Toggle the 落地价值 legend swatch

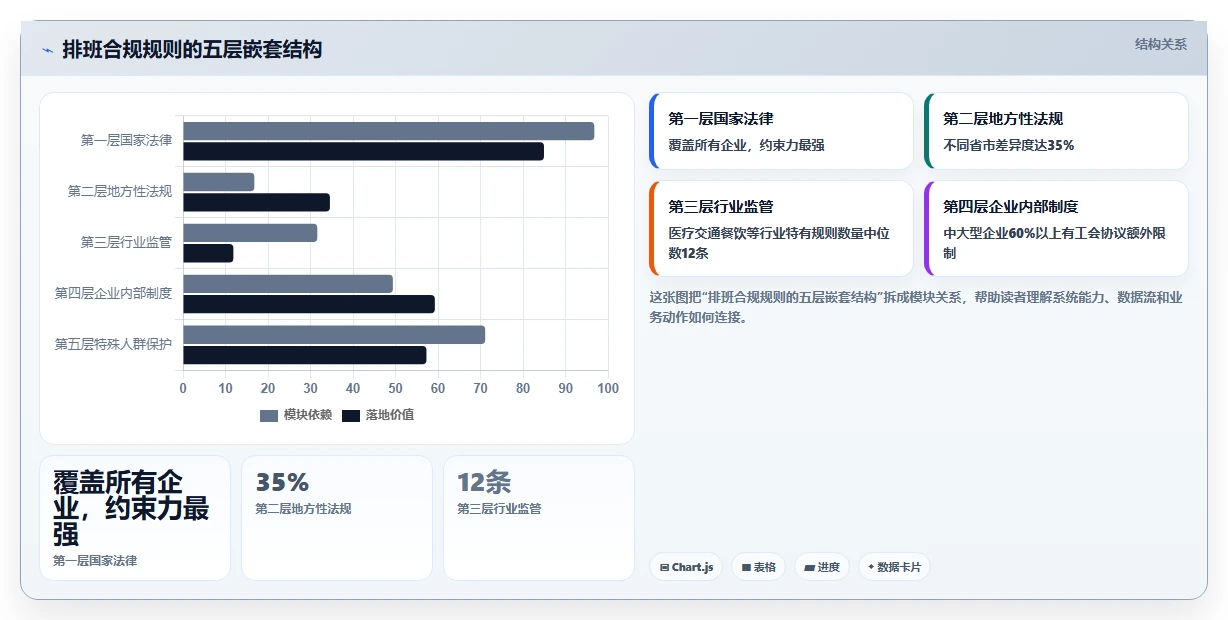tap(351, 415)
